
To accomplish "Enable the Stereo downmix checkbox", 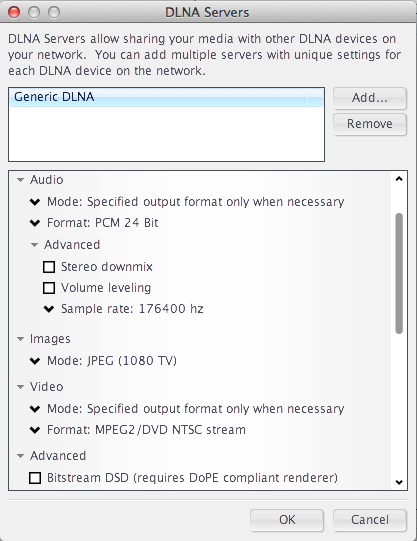I will [49, 267].
